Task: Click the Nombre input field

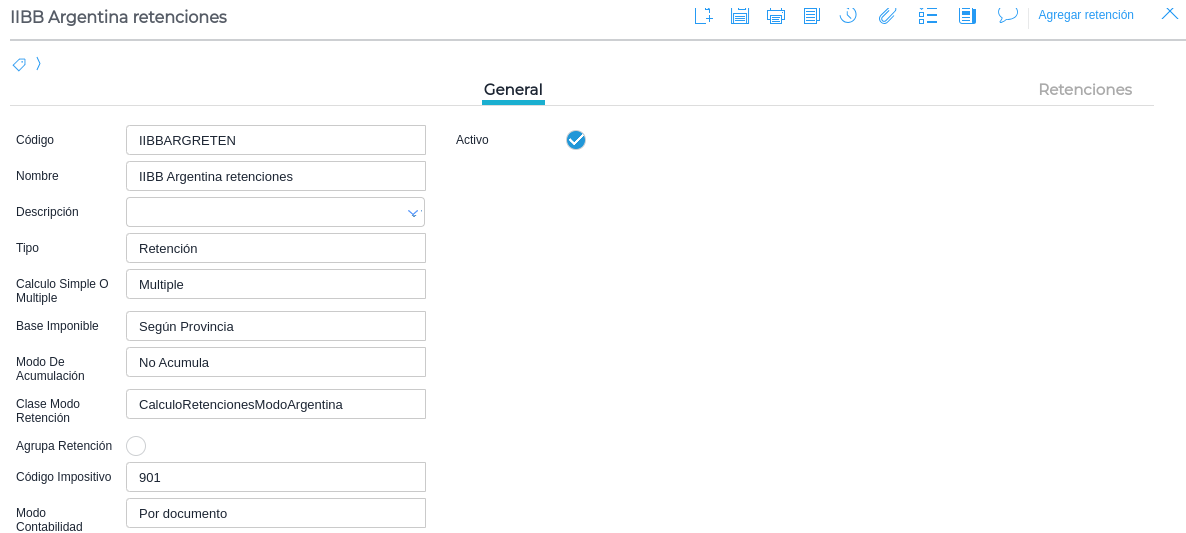Action: pos(276,176)
